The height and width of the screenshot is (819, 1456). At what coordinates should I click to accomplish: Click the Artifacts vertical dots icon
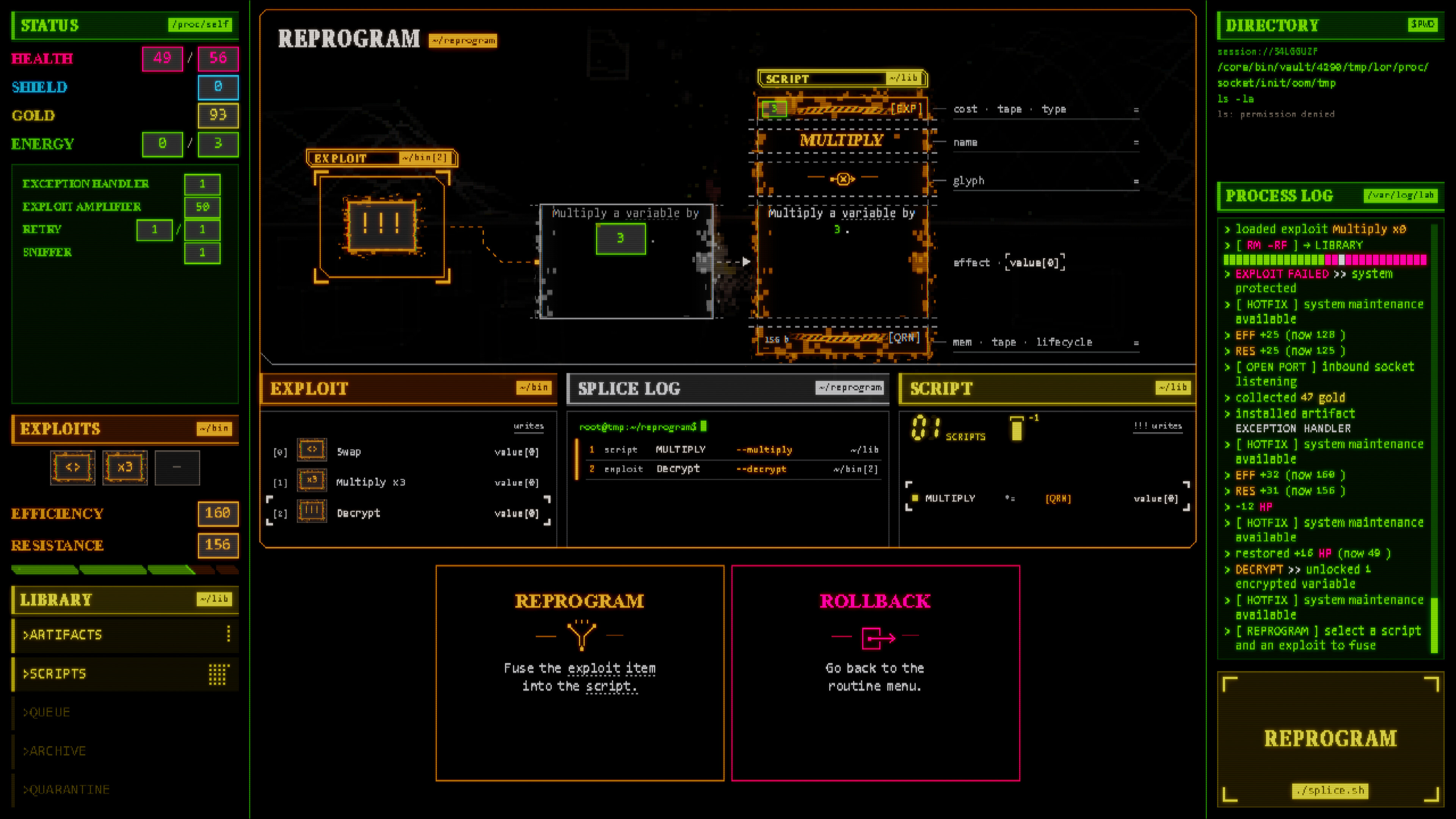pos(228,634)
